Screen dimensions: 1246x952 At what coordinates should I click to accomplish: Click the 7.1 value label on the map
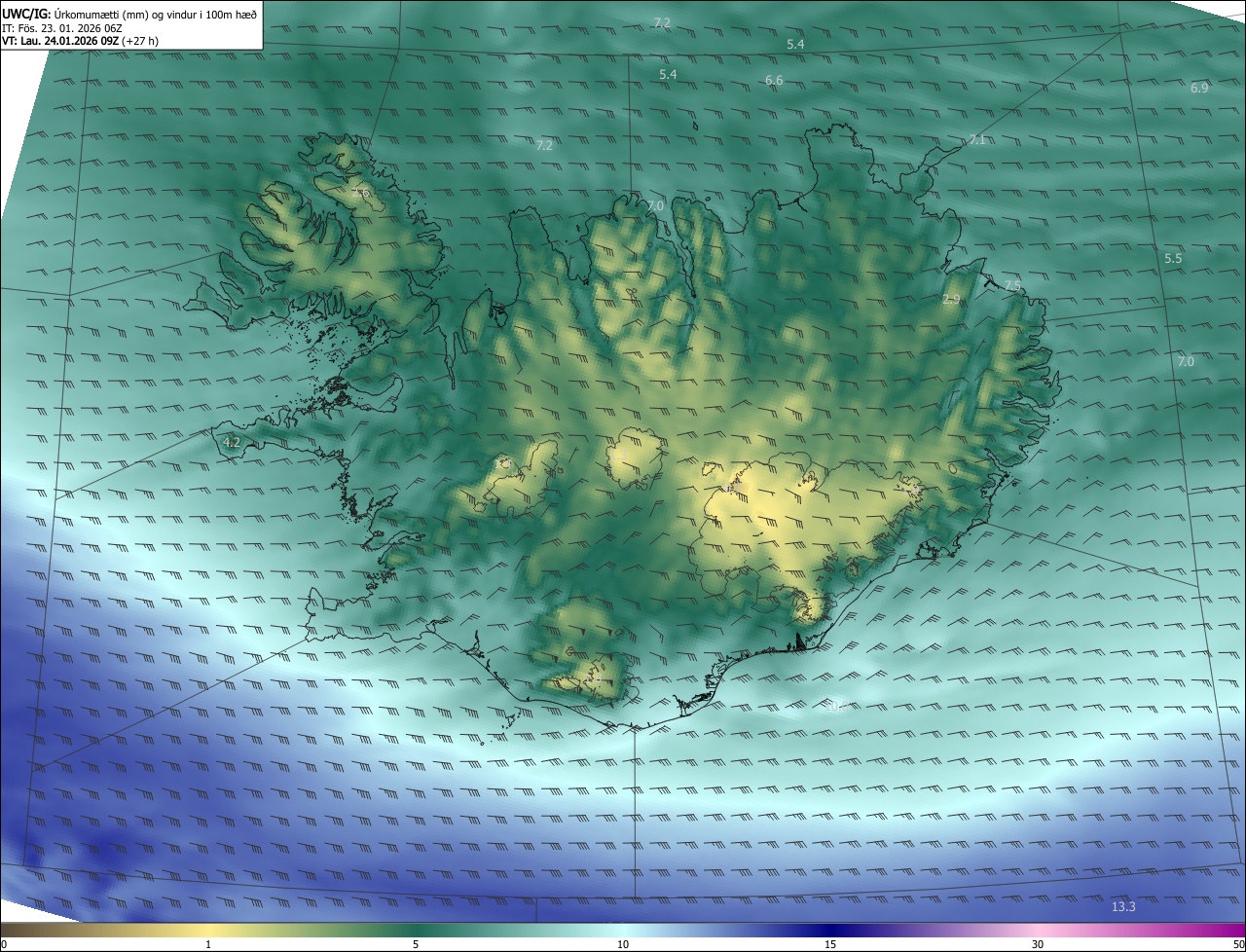pos(977,140)
